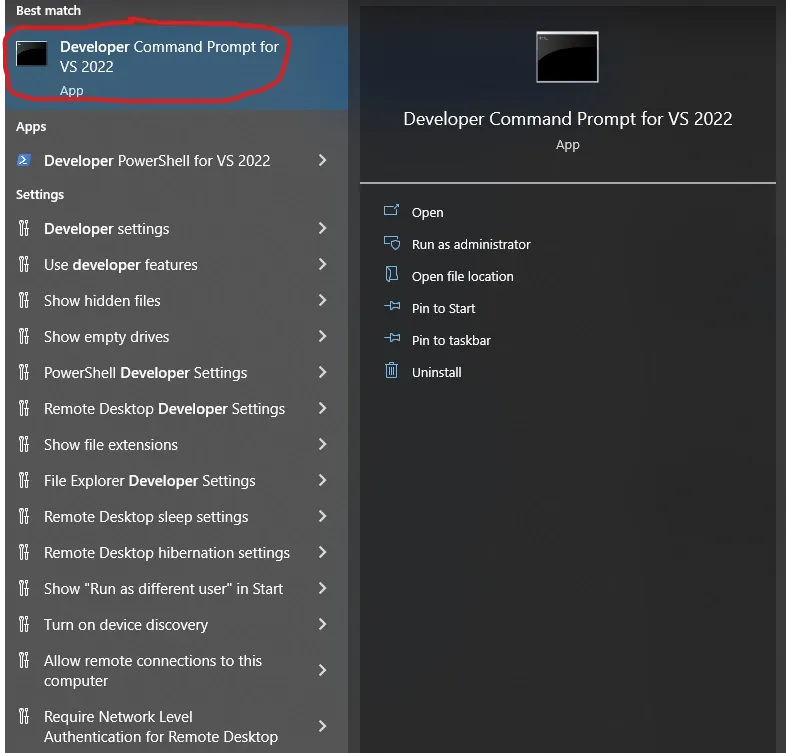Open the Turn on device discovery result
Image resolution: width=786 pixels, height=753 pixels.
126,625
